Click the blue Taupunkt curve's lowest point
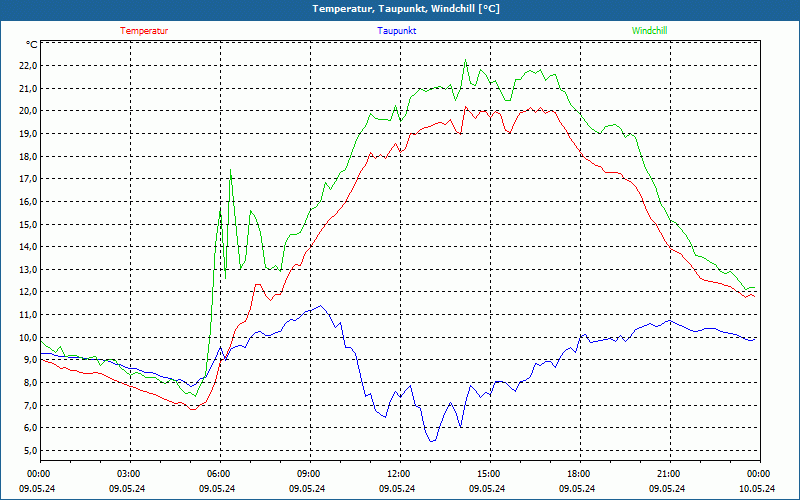The width and height of the screenshot is (800, 500). [431, 441]
